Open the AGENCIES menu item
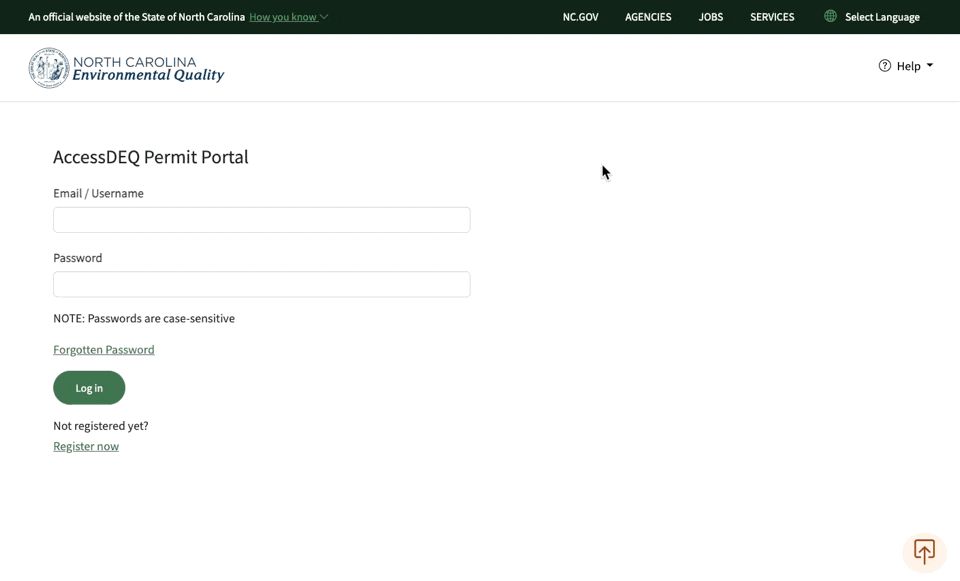Viewport: 960px width, 581px height. point(648,17)
